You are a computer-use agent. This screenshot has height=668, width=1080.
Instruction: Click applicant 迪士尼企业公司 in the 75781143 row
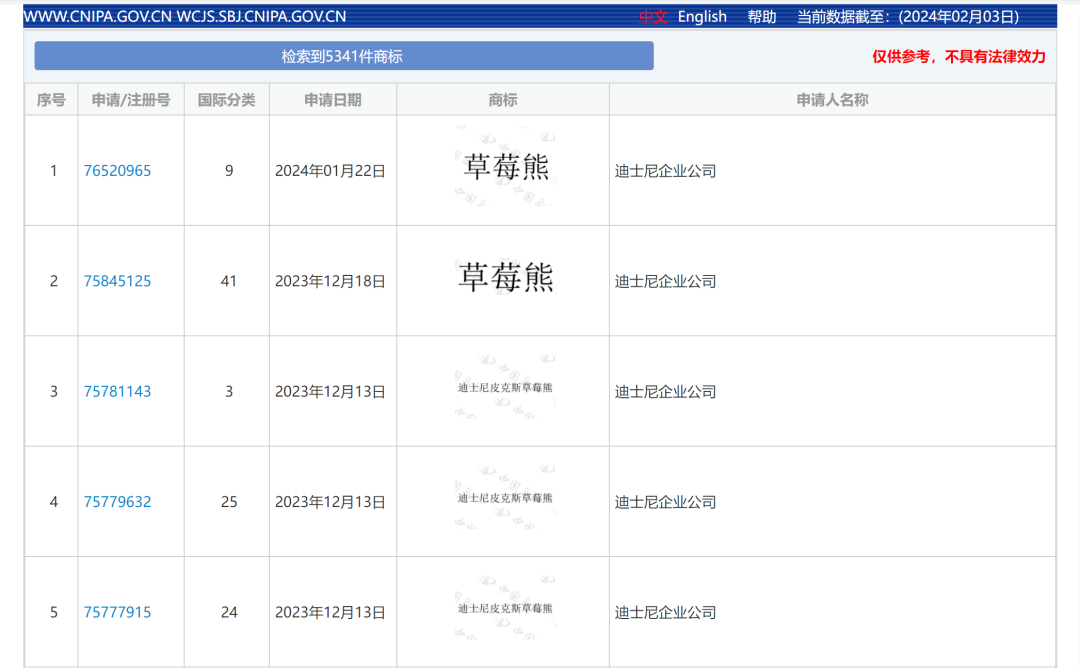coord(665,391)
